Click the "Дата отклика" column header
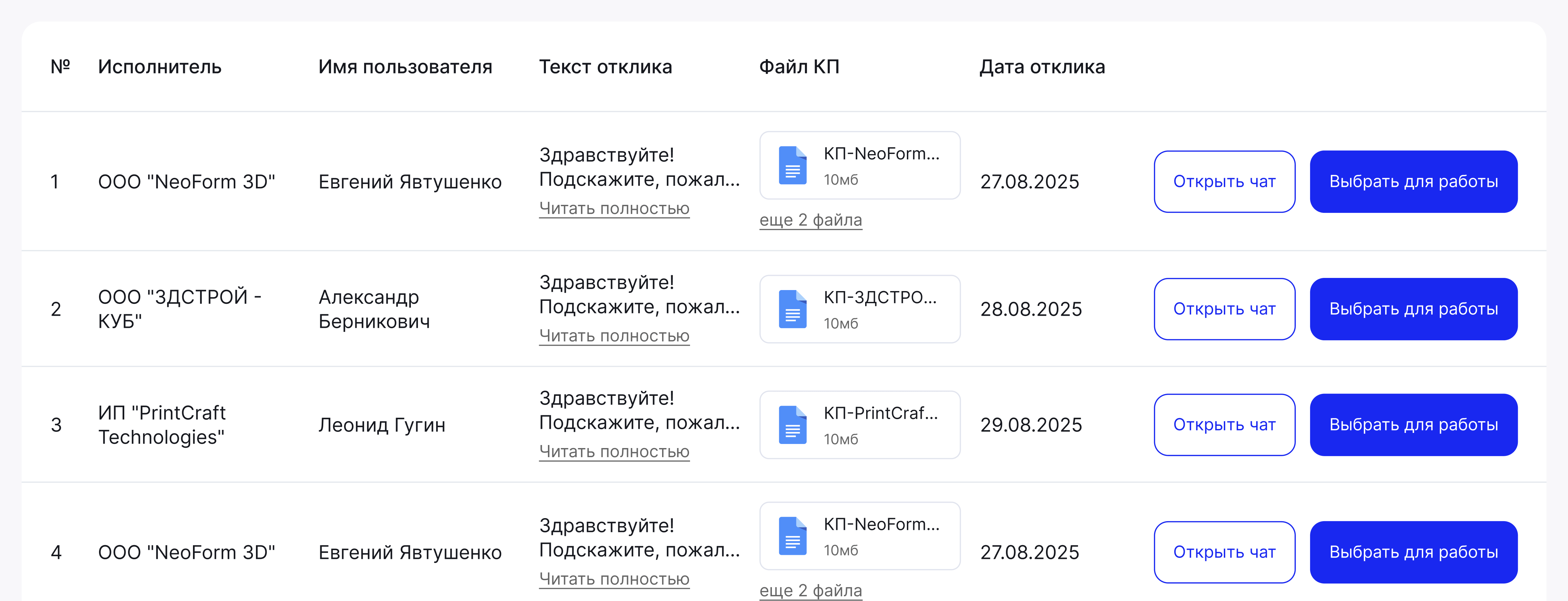This screenshot has width=1568, height=601. tap(1042, 67)
